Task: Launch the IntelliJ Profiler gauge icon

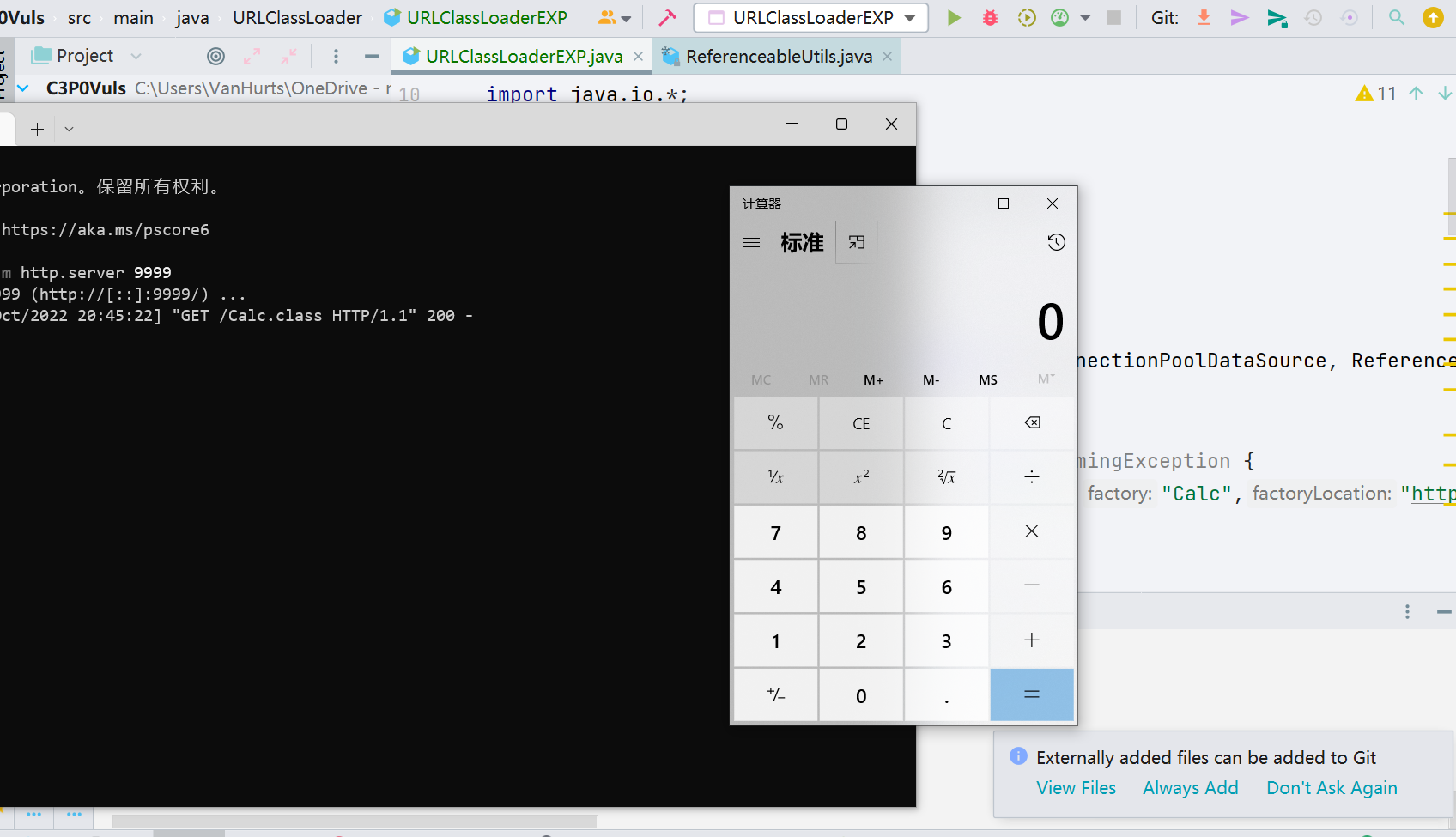Action: coord(1061,17)
